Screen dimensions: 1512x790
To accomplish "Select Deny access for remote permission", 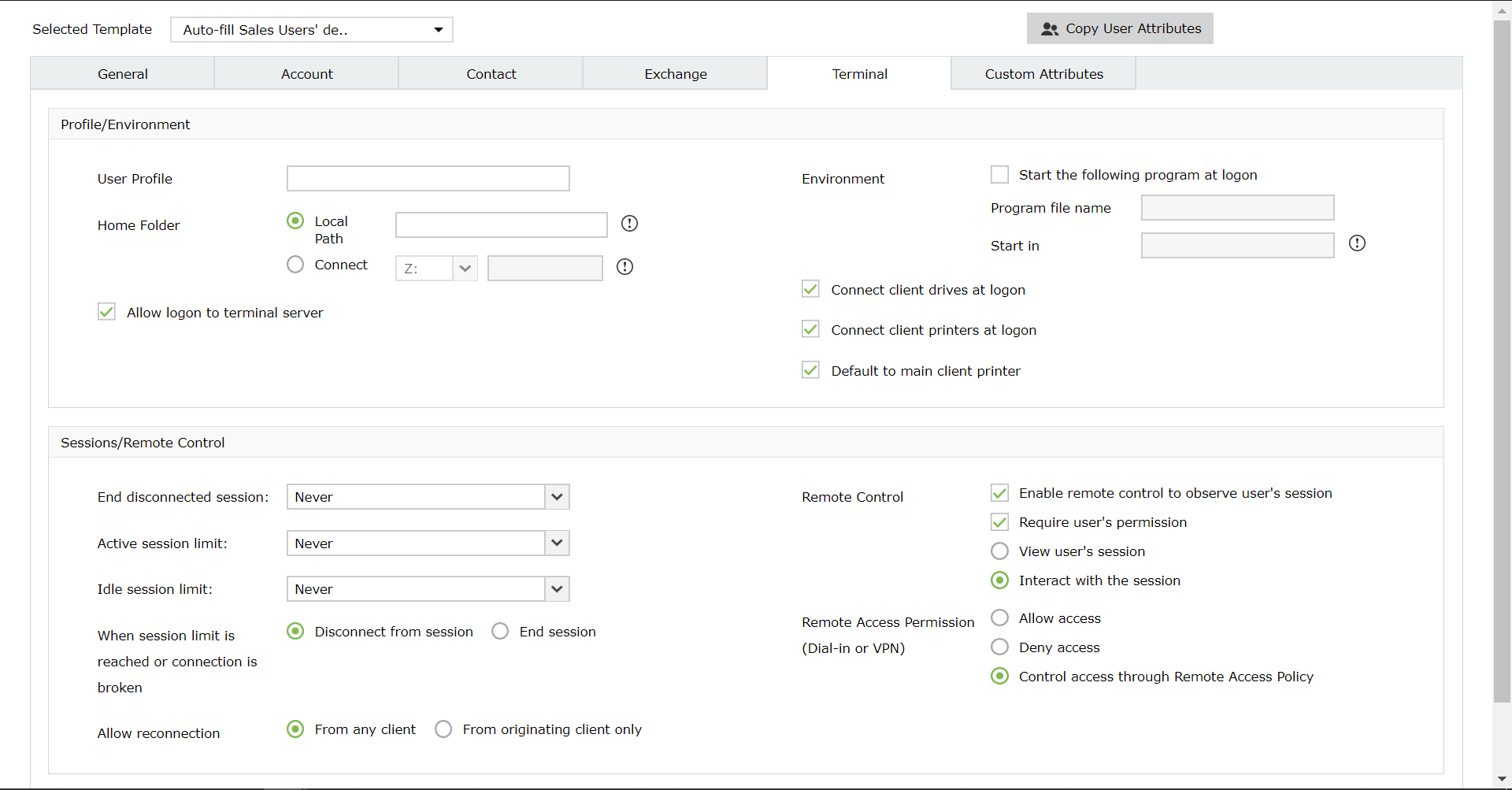I will tap(999, 647).
